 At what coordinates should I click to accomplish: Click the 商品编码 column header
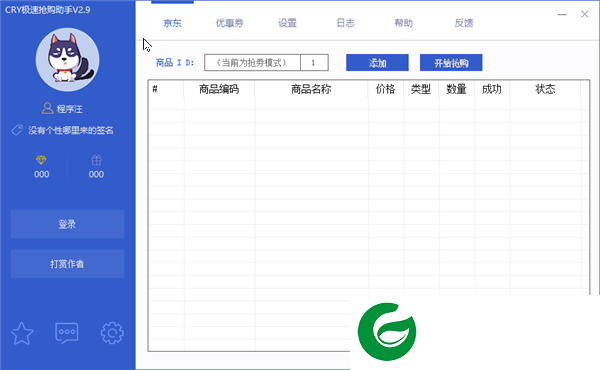[x=219, y=89]
